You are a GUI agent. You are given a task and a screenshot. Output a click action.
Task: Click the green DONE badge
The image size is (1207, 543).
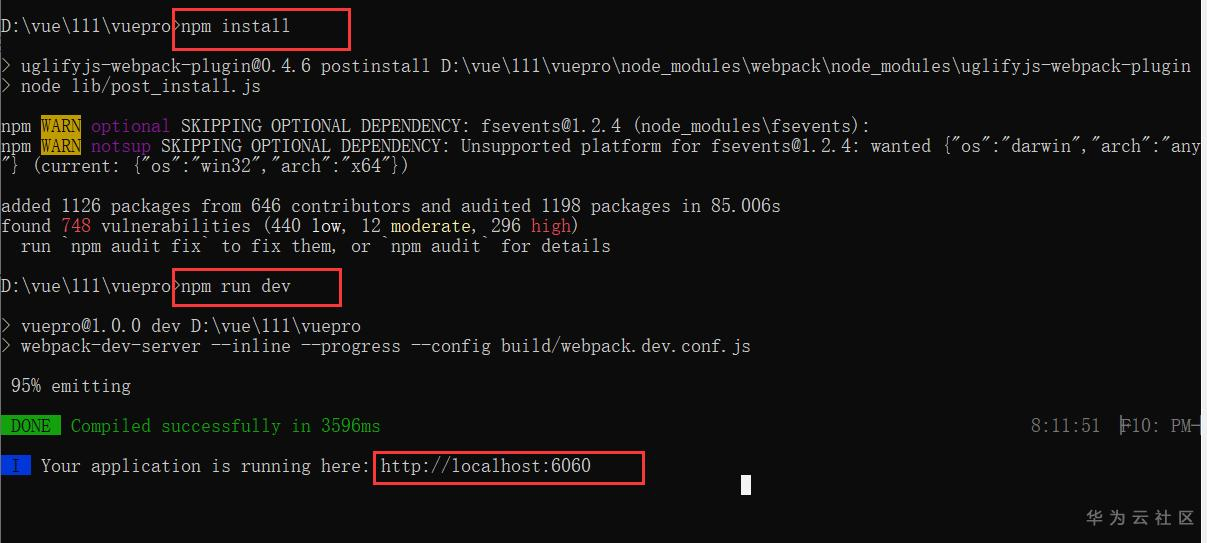tap(31, 426)
